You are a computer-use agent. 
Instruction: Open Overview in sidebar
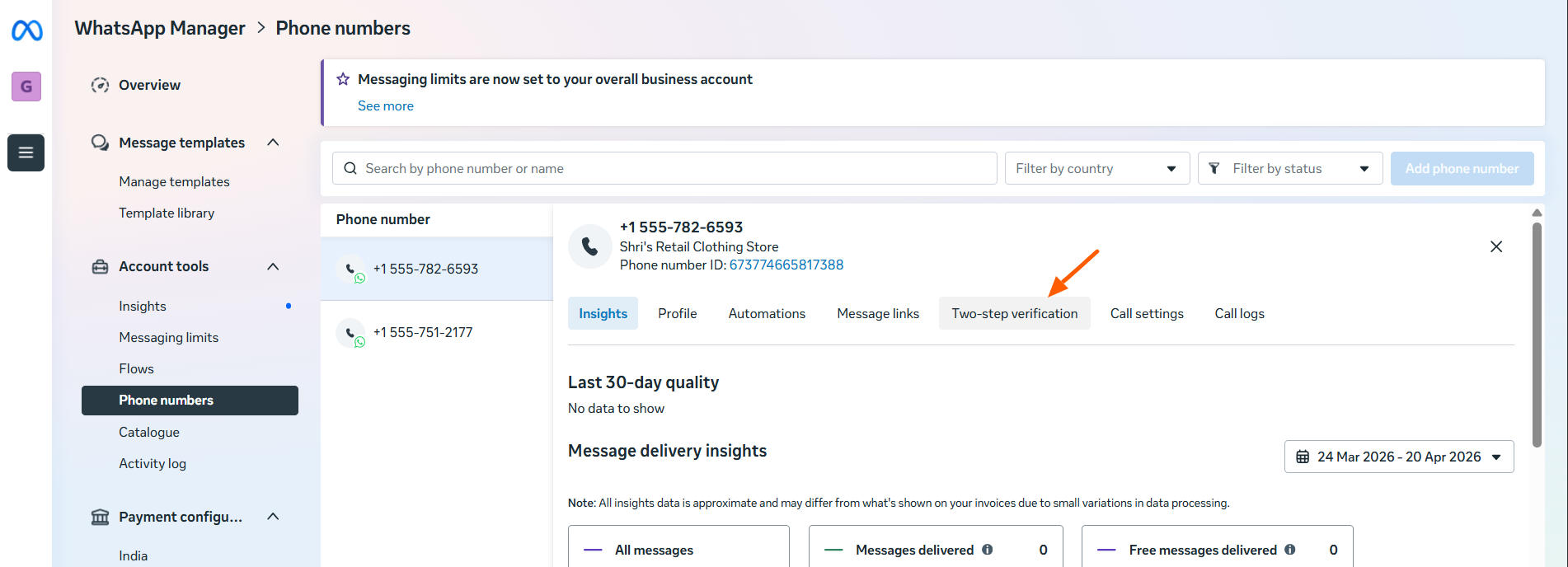(149, 85)
